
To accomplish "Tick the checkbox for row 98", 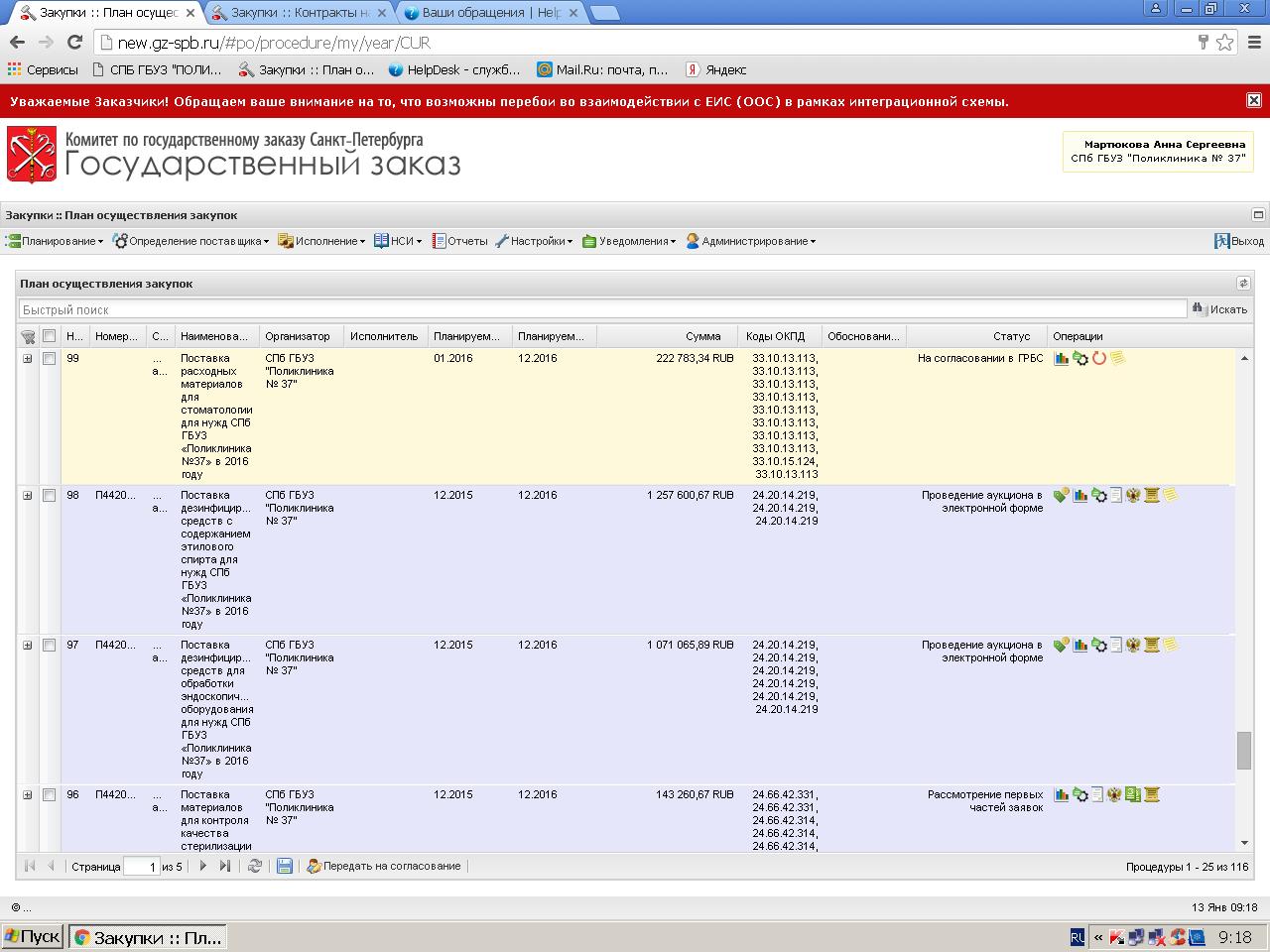I will pyautogui.click(x=49, y=496).
